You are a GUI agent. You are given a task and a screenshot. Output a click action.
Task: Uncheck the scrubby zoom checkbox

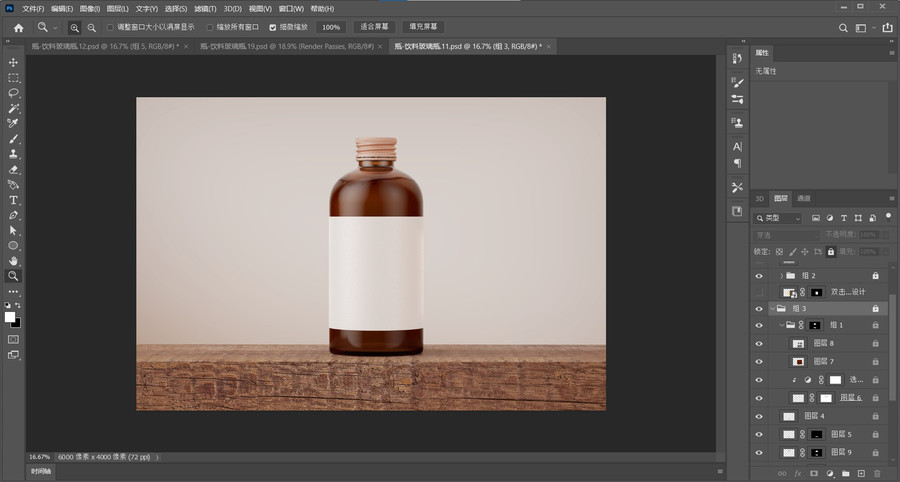273,27
